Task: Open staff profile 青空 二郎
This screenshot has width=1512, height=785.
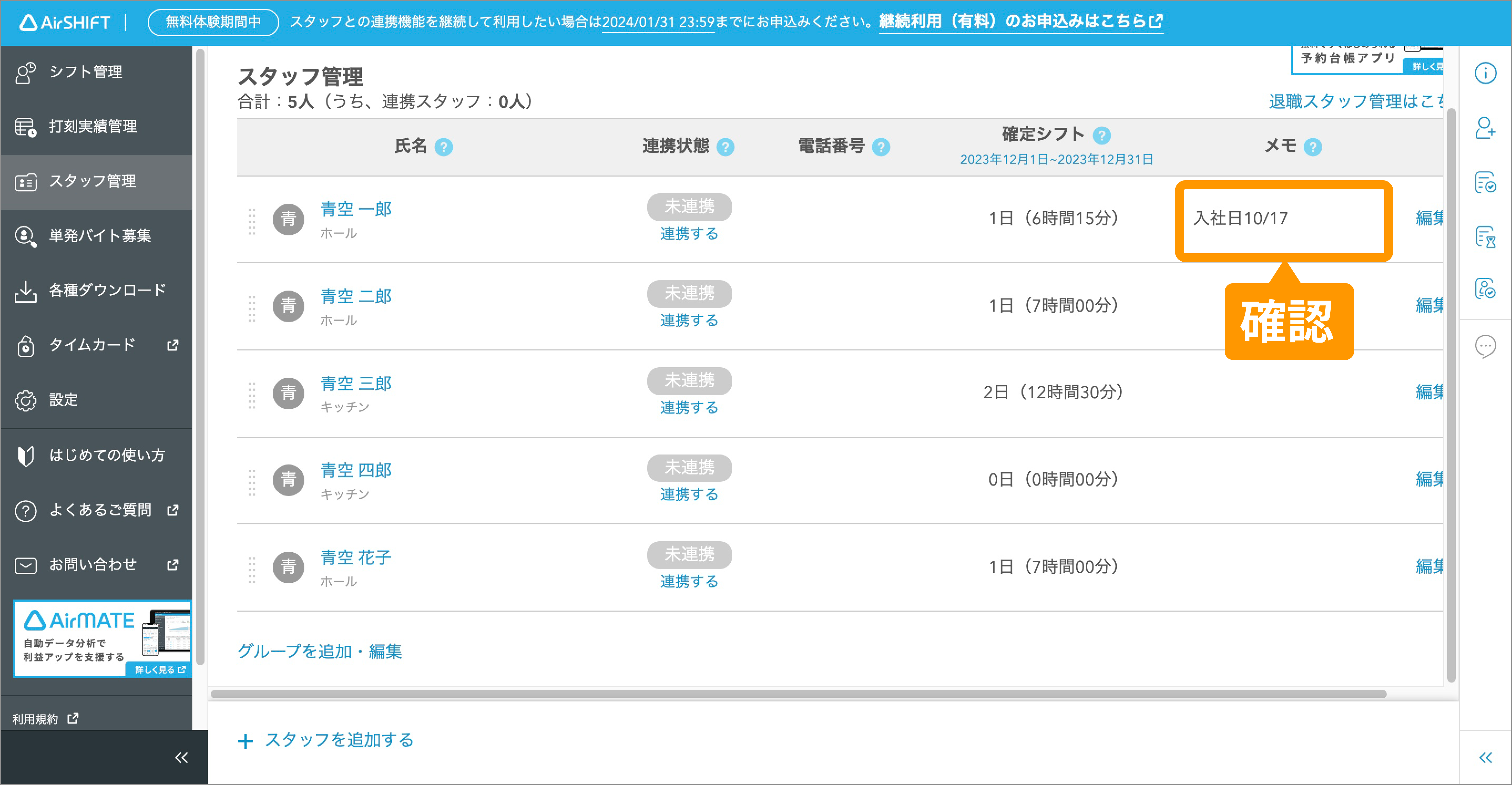Action: (356, 296)
